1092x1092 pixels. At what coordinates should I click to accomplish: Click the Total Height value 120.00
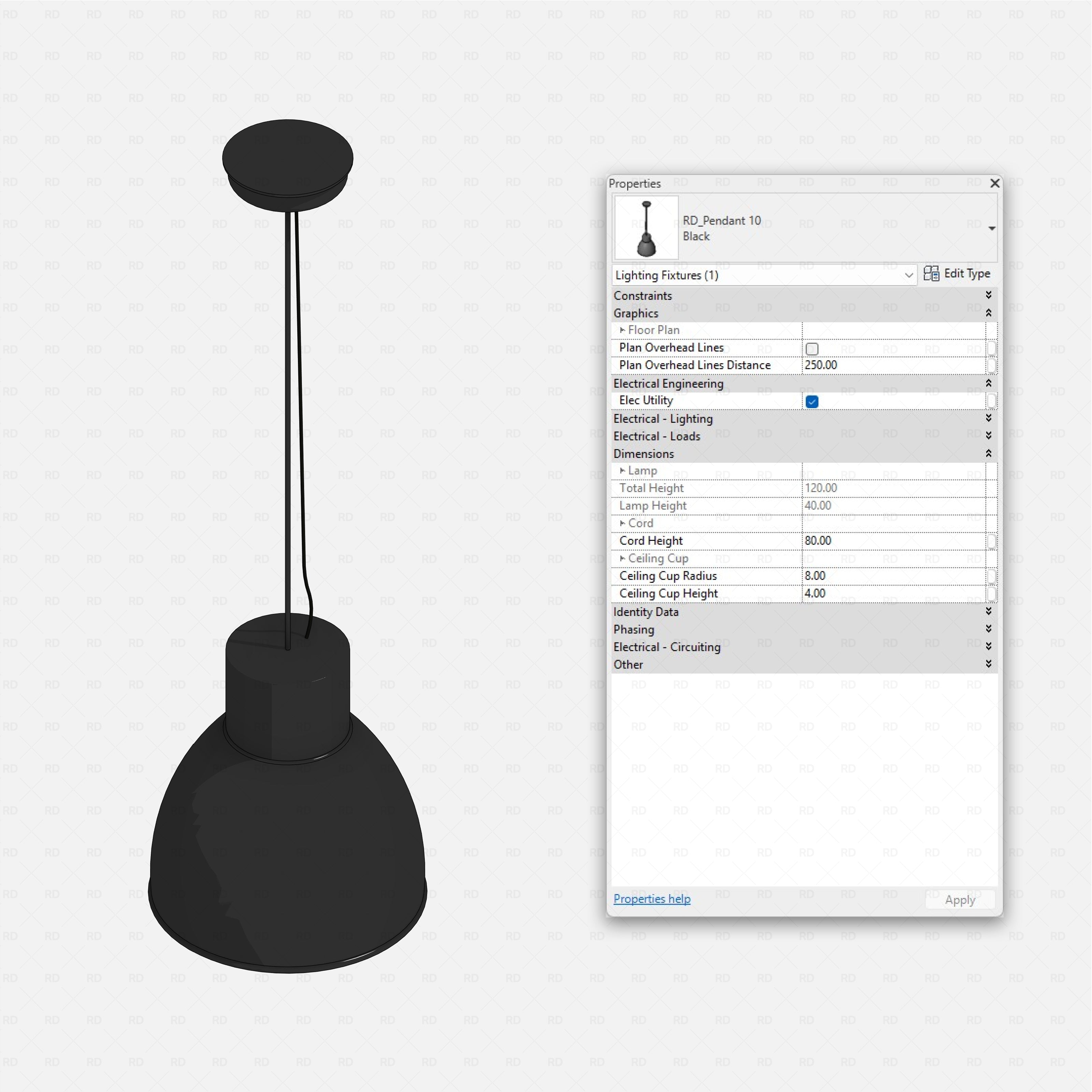(x=894, y=488)
